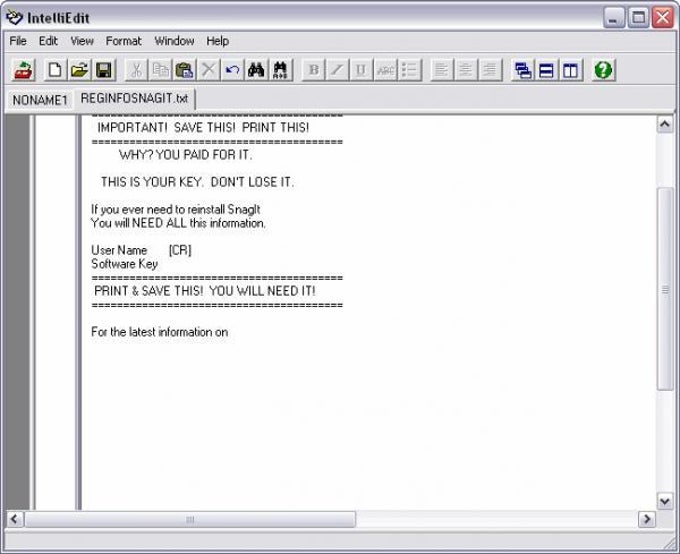680x554 pixels.
Task: Open the Edit menu
Action: (48, 41)
